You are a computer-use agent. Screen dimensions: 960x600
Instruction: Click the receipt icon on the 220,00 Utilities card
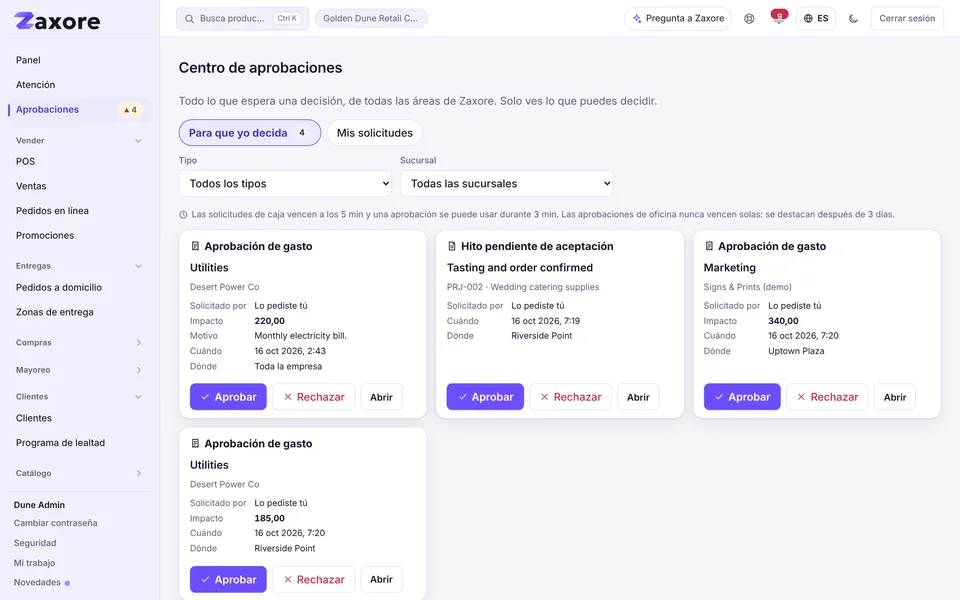195,246
